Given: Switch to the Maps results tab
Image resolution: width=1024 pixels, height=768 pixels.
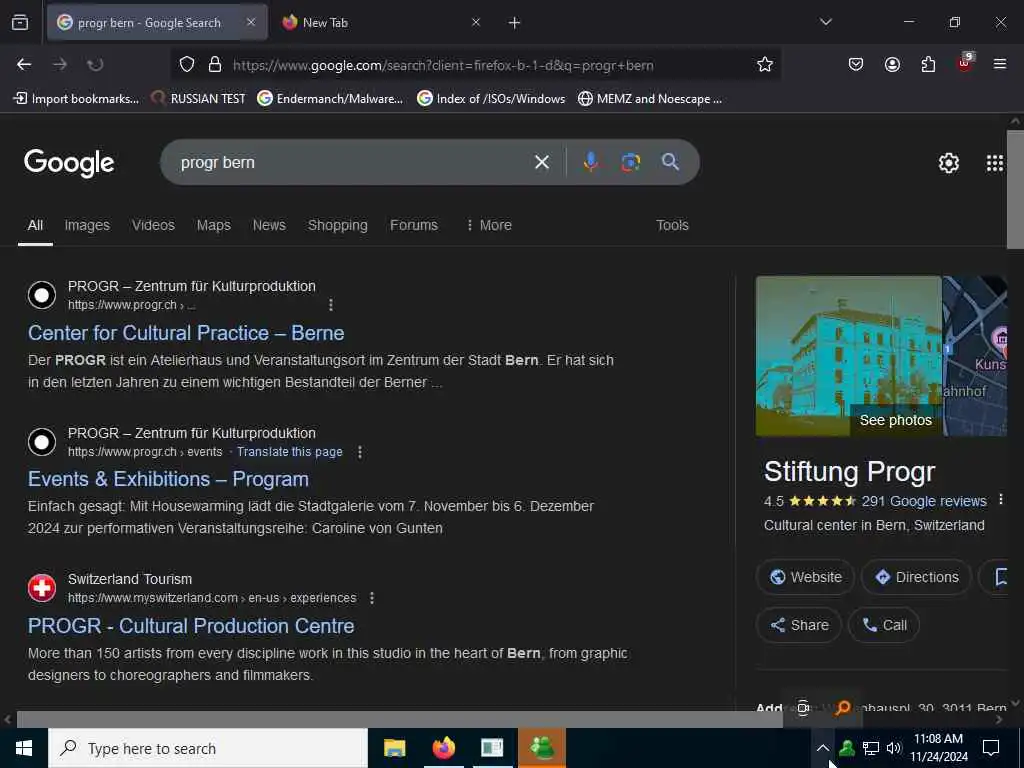Looking at the screenshot, I should click(214, 225).
